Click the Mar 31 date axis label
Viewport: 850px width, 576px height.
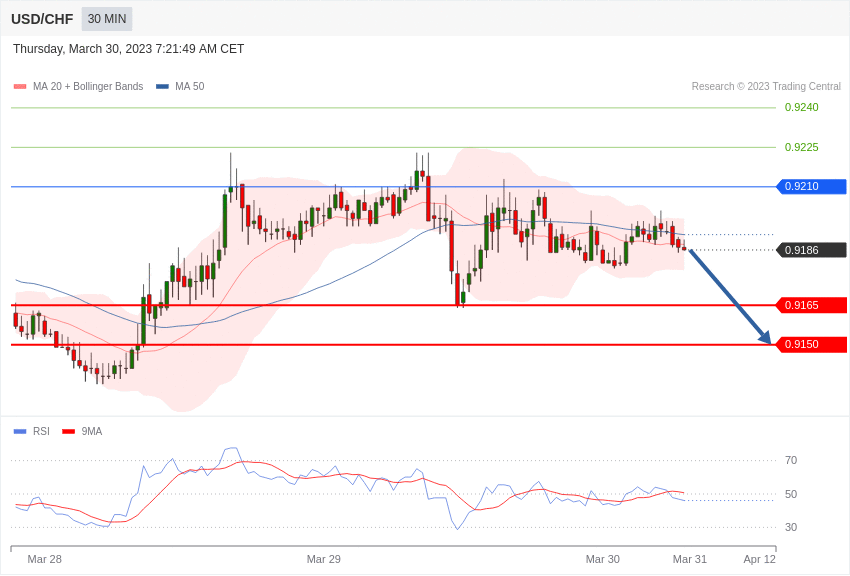pos(690,559)
